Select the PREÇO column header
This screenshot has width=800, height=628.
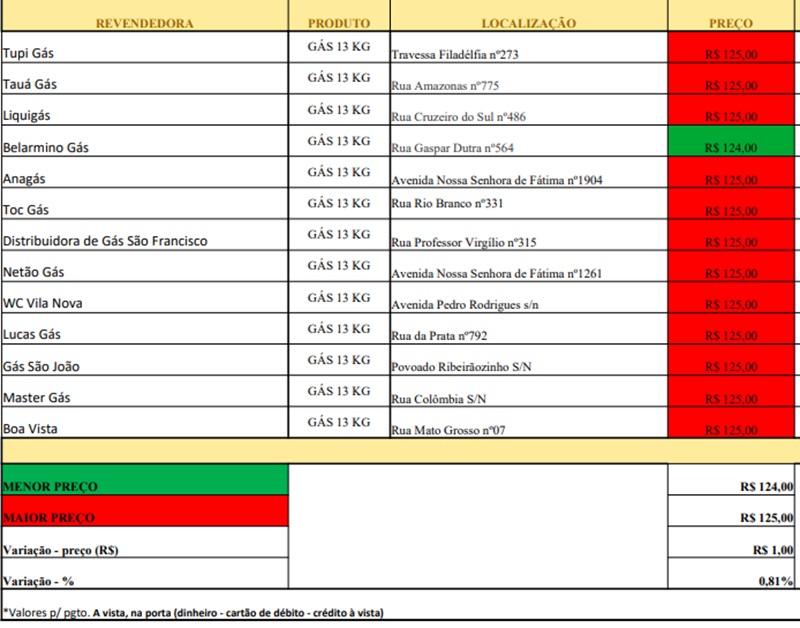point(731,22)
